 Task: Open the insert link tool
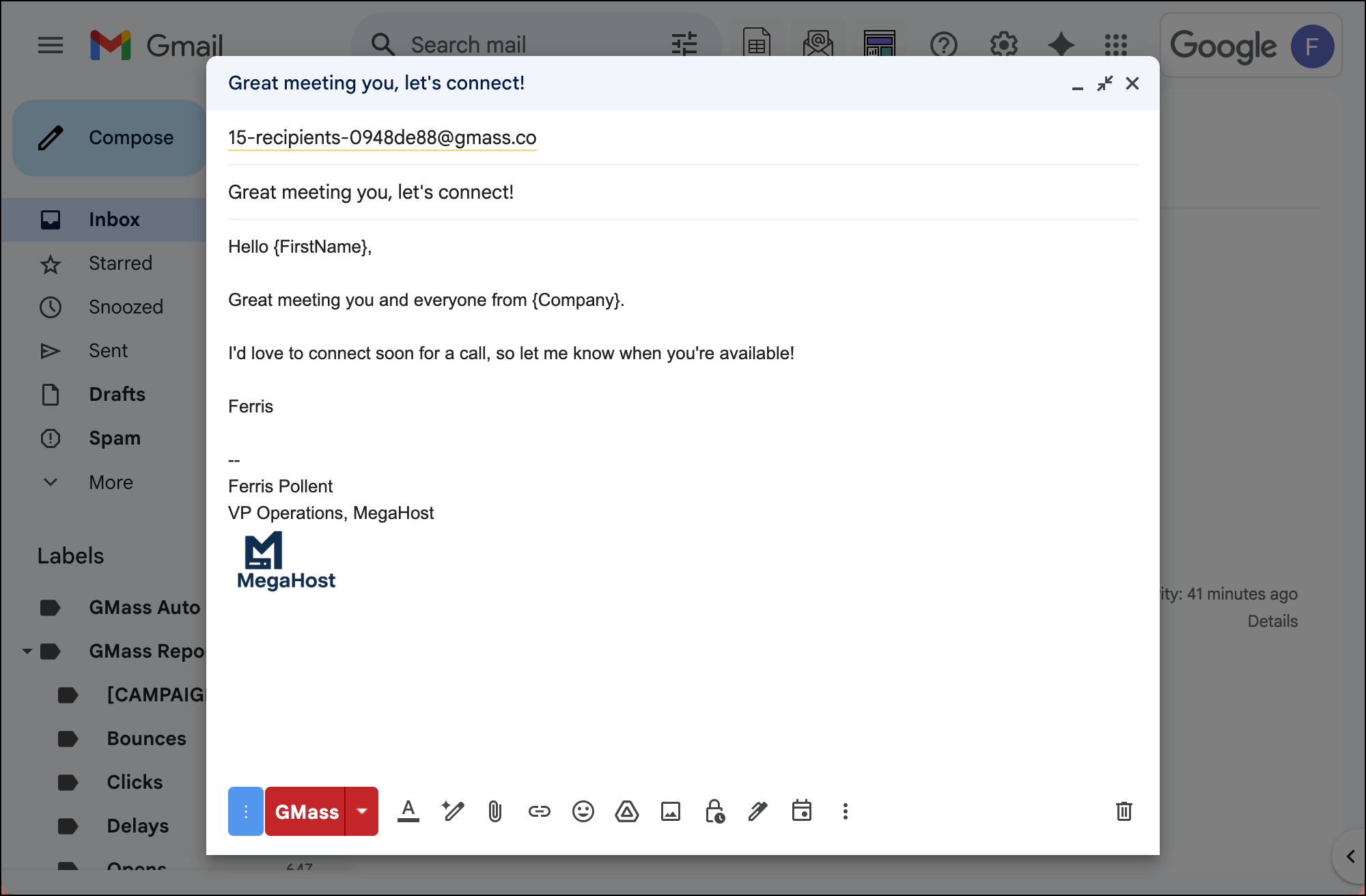(539, 811)
